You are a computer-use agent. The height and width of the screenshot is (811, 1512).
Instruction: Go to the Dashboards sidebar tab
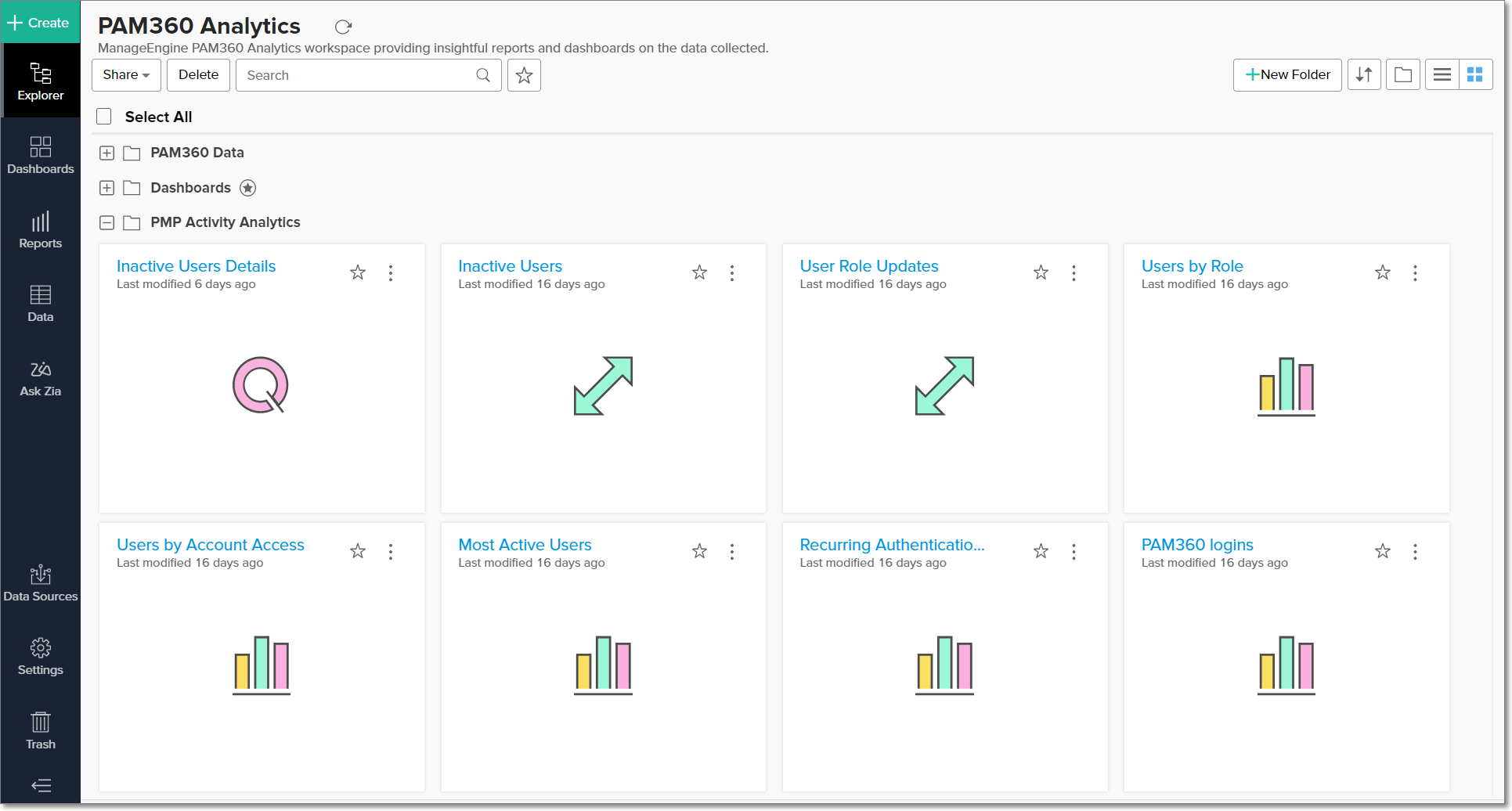(41, 156)
